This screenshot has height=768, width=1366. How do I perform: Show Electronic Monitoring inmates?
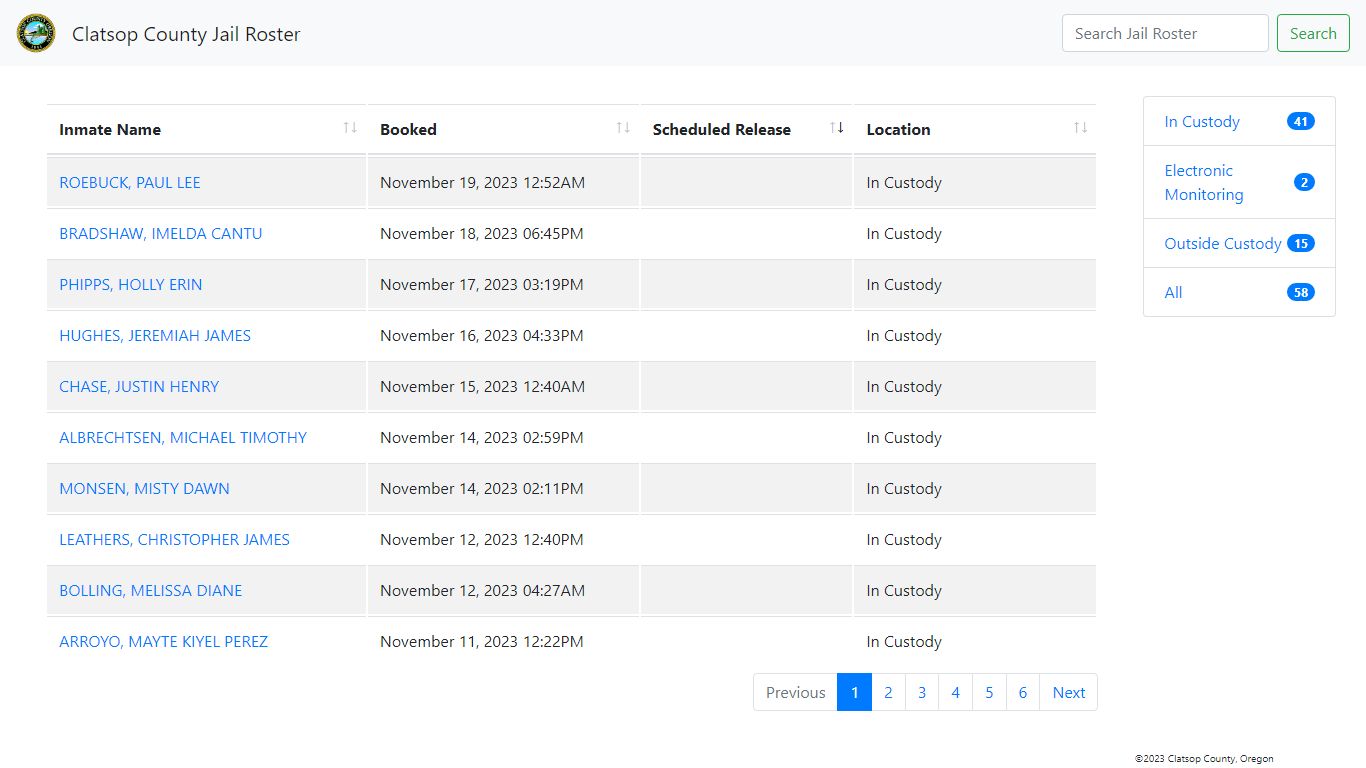click(x=1203, y=182)
